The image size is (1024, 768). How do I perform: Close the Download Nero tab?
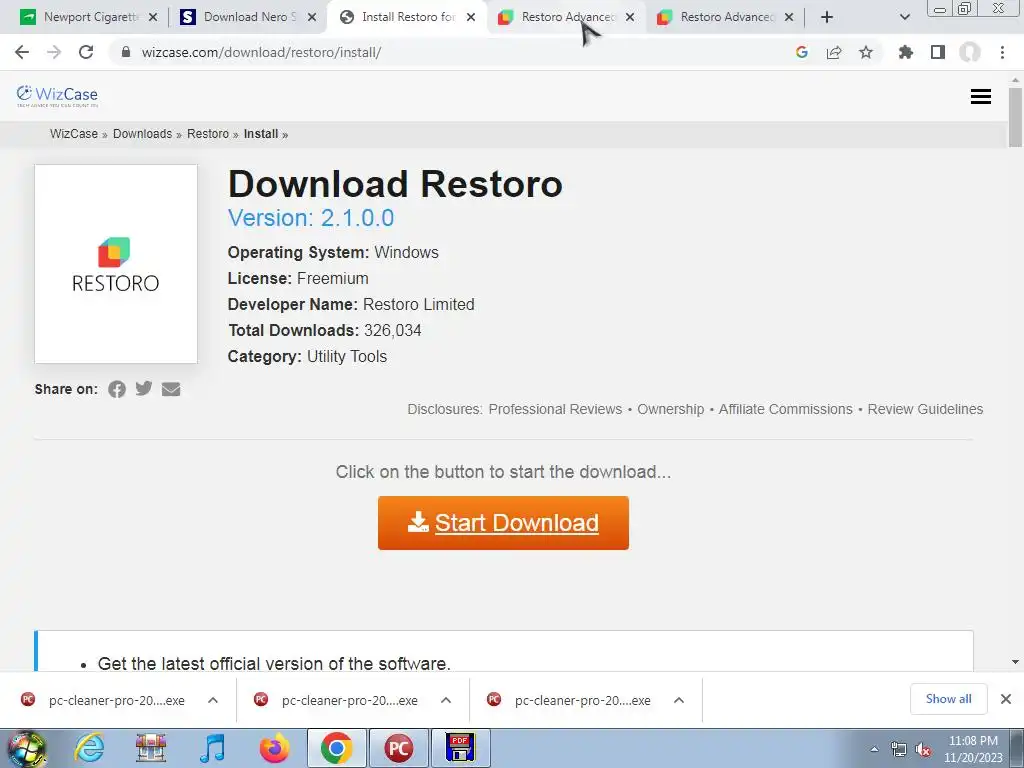[312, 17]
